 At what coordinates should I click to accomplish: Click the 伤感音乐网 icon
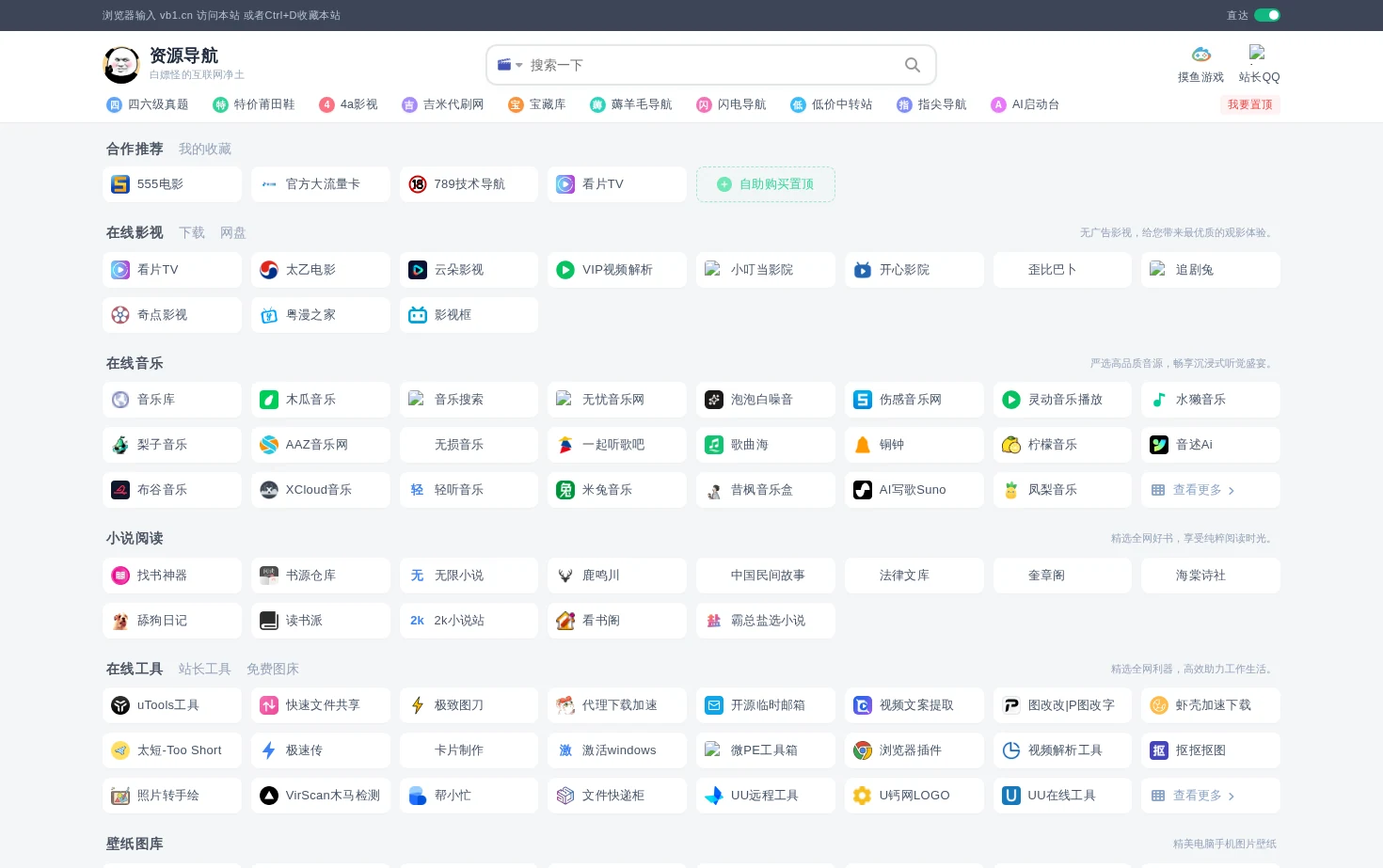click(863, 400)
